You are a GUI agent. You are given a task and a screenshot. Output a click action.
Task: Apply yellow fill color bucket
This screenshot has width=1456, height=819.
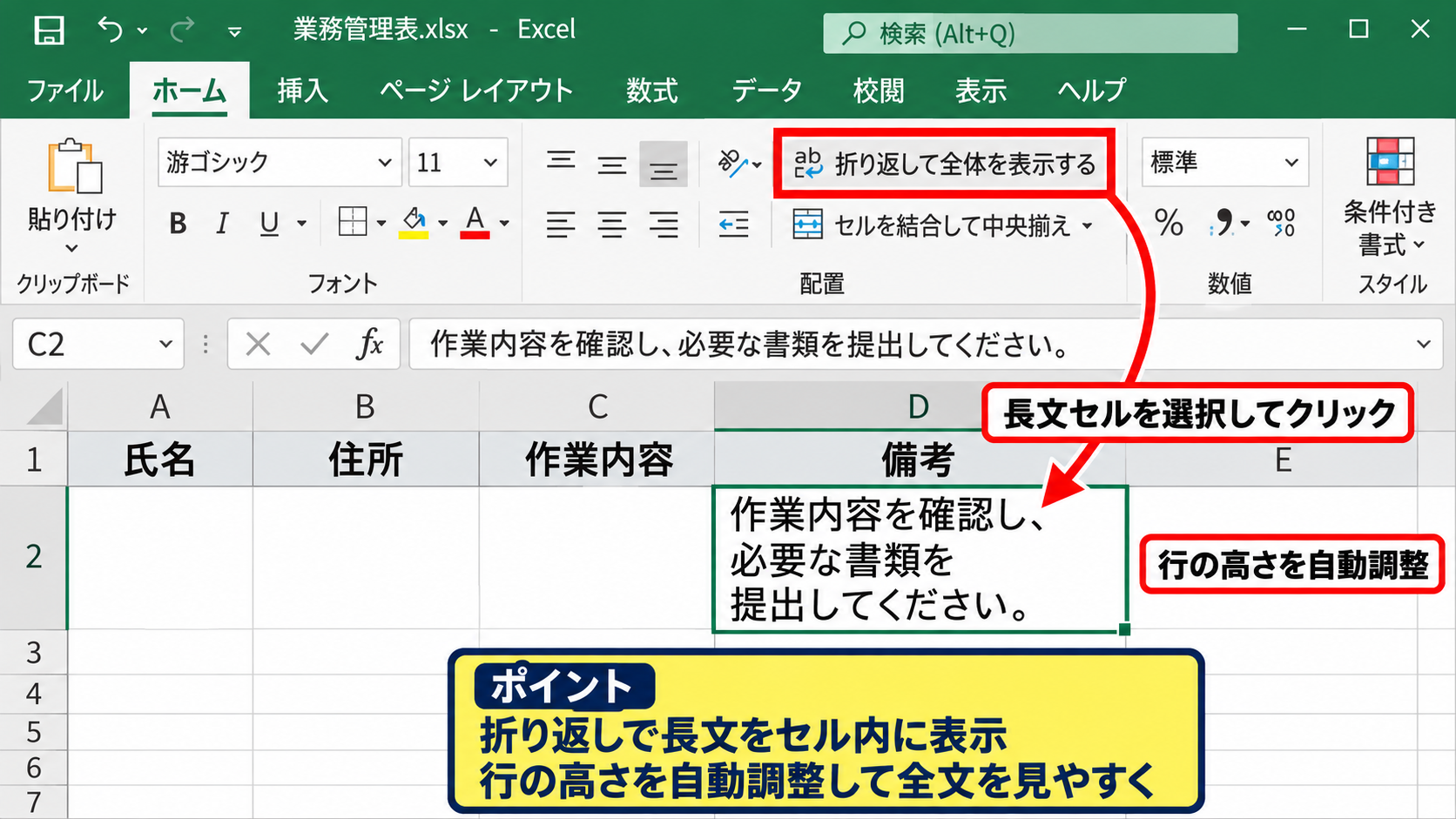415,223
